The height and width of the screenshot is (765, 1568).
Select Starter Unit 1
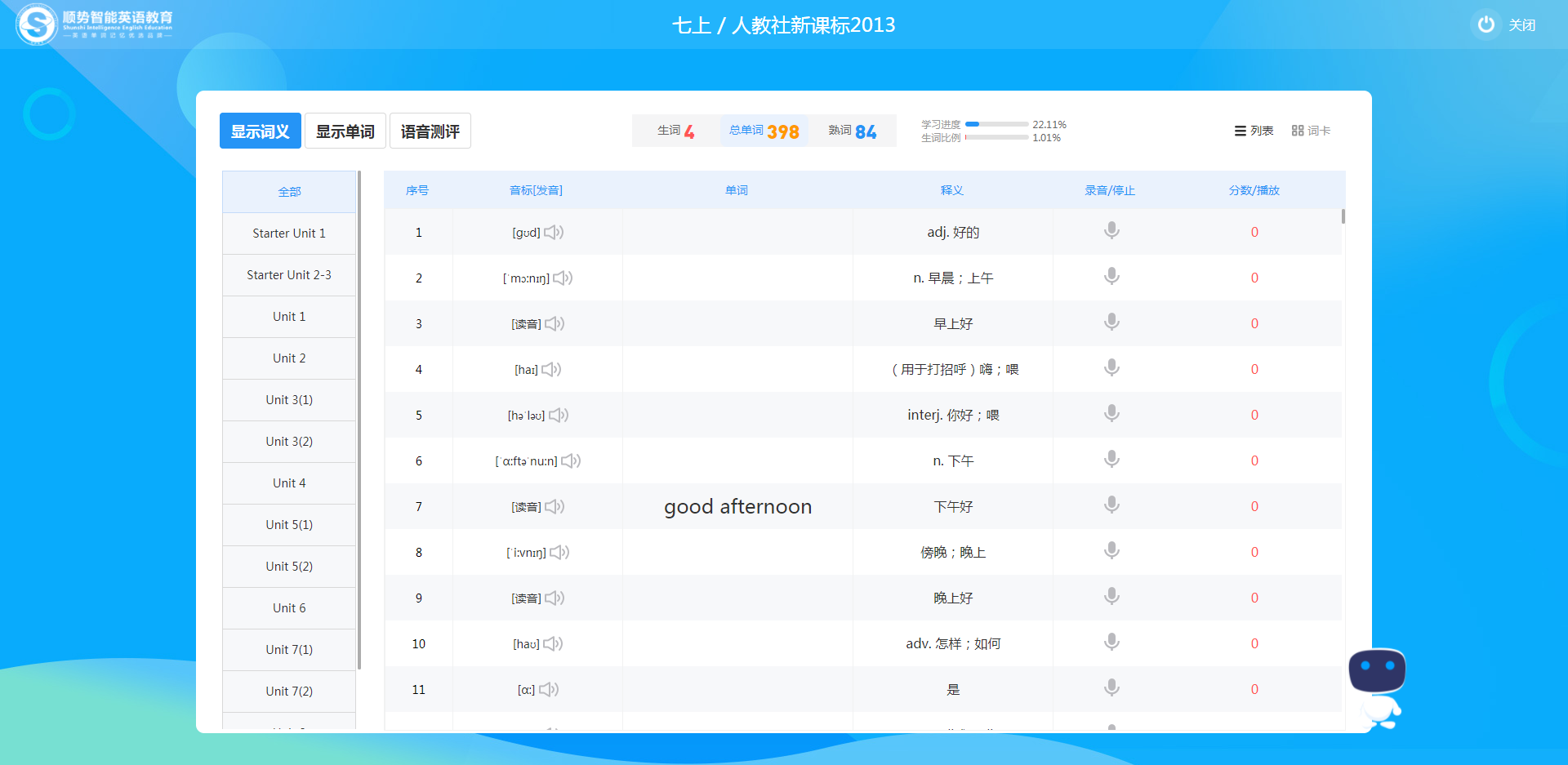289,234
